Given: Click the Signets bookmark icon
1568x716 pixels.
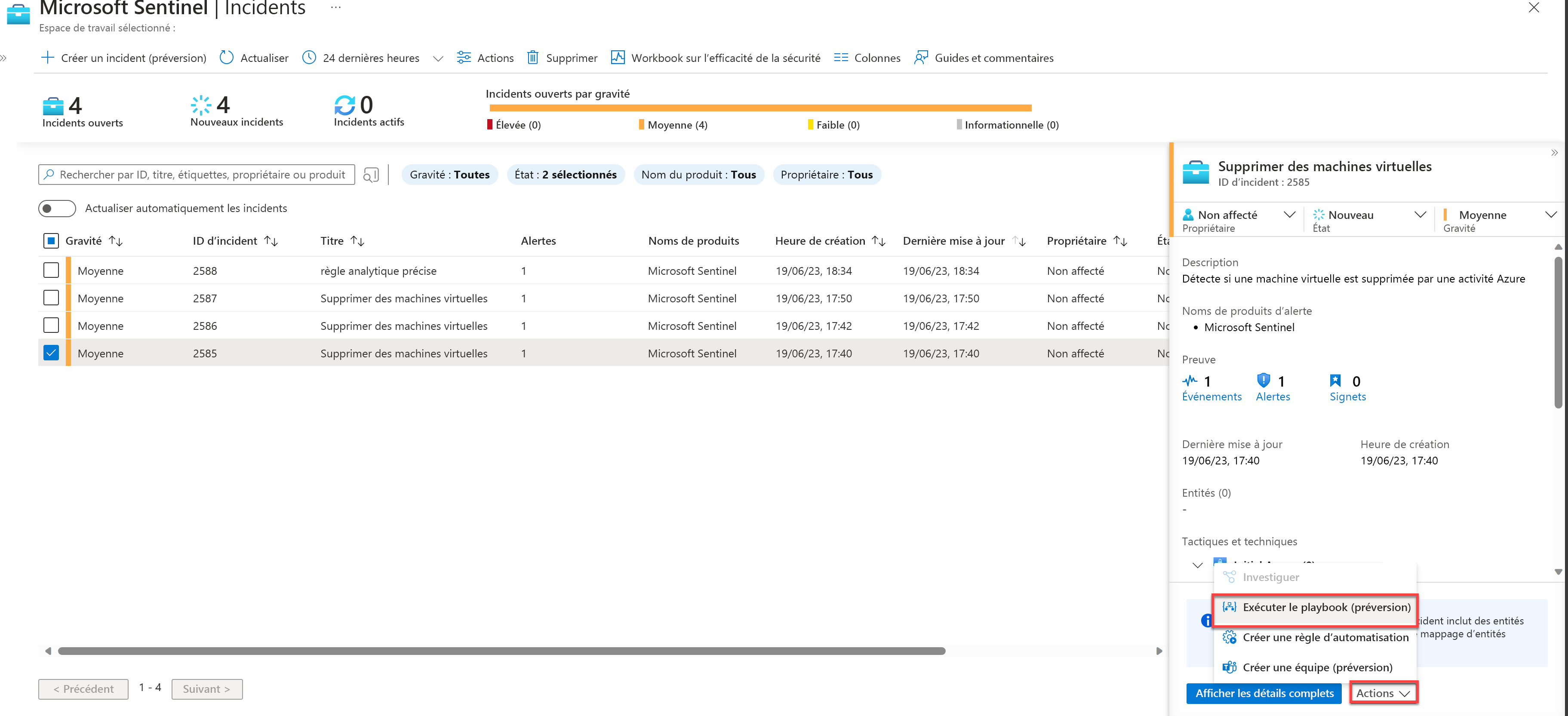Looking at the screenshot, I should pos(1335,381).
